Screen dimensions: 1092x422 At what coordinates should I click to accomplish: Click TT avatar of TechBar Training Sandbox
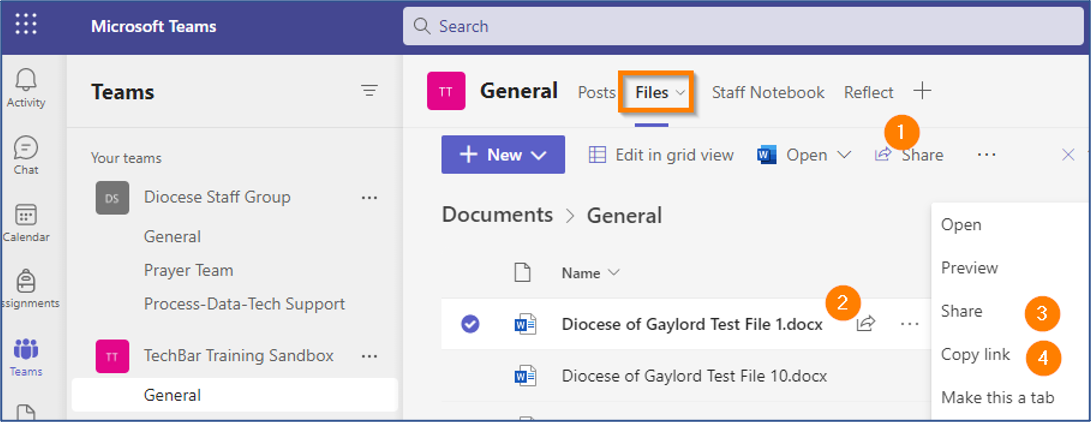[x=112, y=357]
